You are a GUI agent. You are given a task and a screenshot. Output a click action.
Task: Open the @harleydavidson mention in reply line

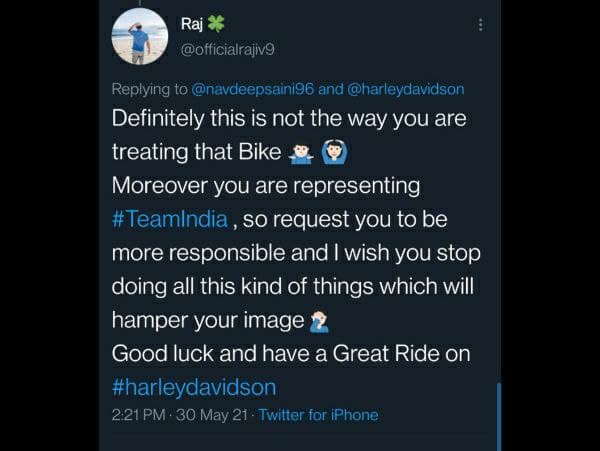(x=406, y=89)
